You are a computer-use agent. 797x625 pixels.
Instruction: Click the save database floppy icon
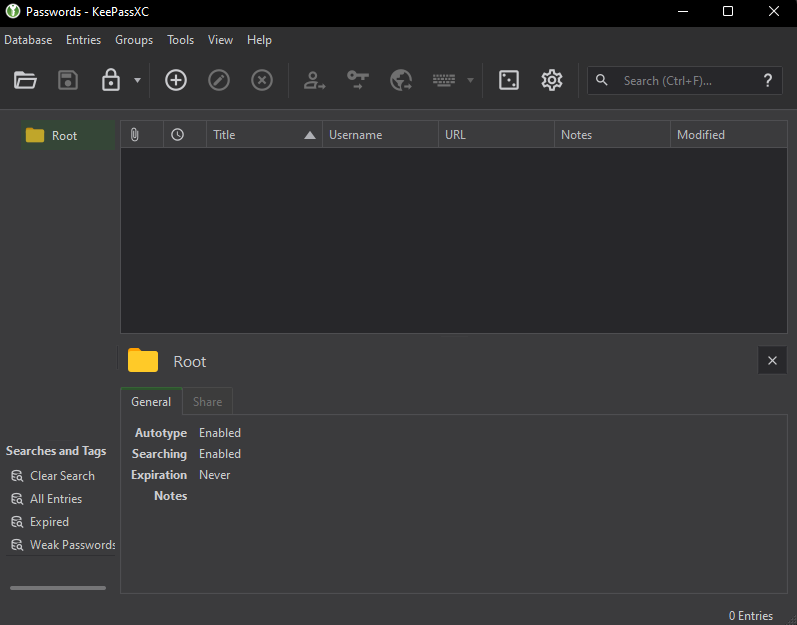68,80
